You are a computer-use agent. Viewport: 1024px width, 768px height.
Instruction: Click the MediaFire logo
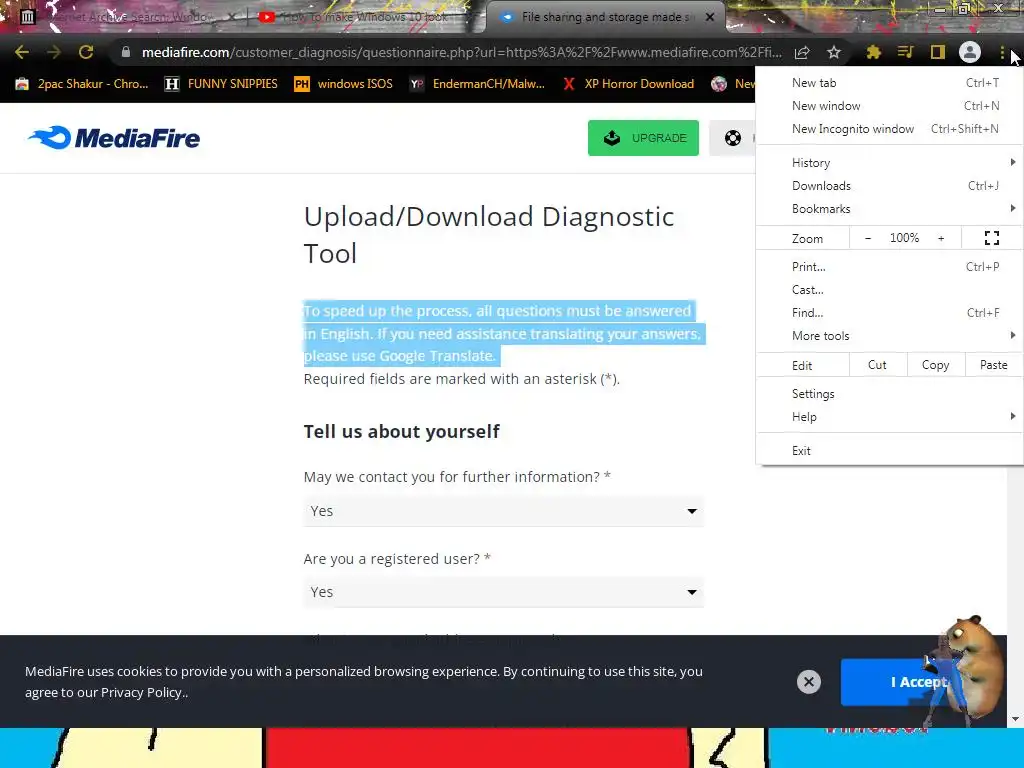[x=114, y=138]
